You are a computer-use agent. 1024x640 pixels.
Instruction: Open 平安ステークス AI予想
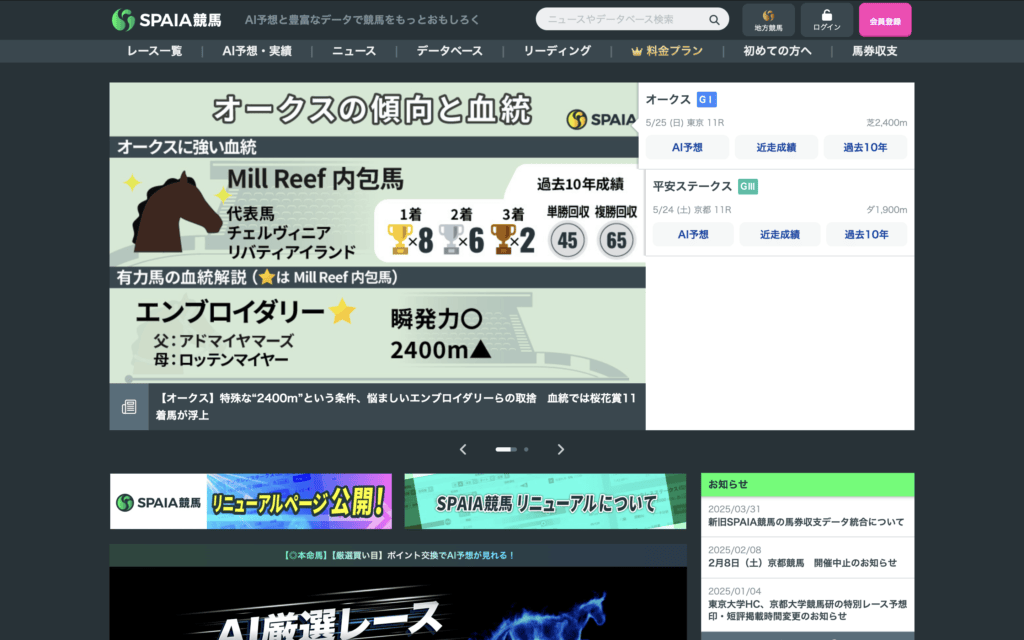click(693, 234)
